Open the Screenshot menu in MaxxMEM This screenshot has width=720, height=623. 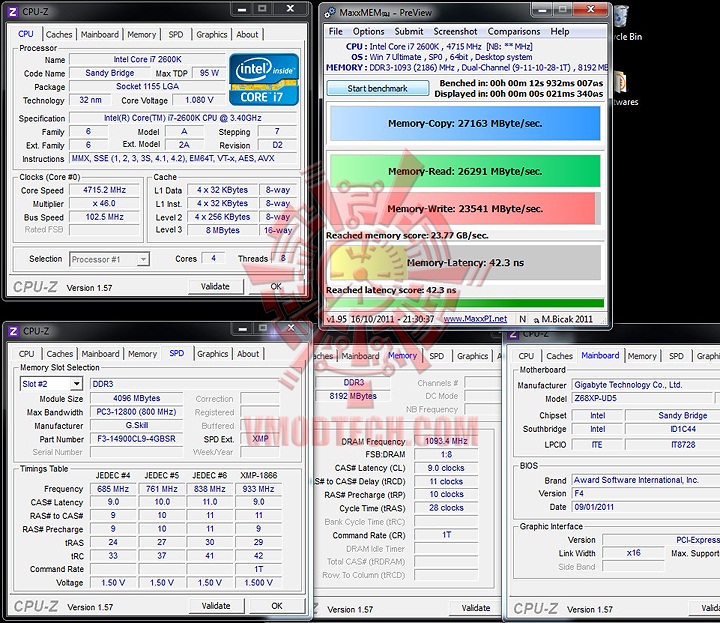455,31
